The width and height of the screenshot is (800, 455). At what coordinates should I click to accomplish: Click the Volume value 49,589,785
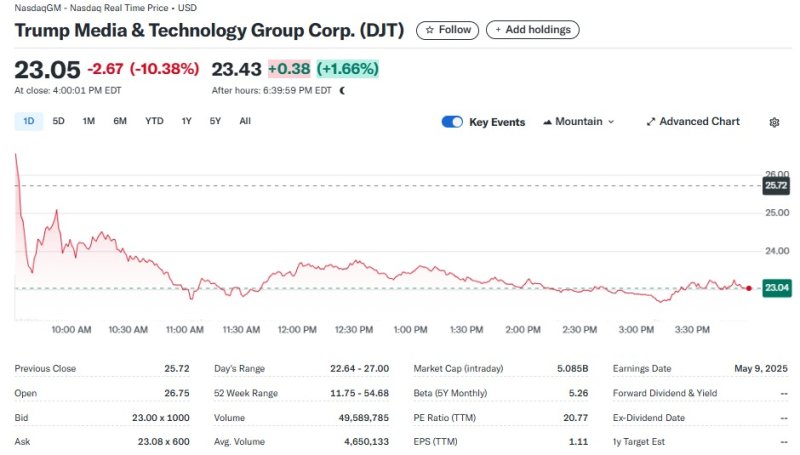click(363, 418)
